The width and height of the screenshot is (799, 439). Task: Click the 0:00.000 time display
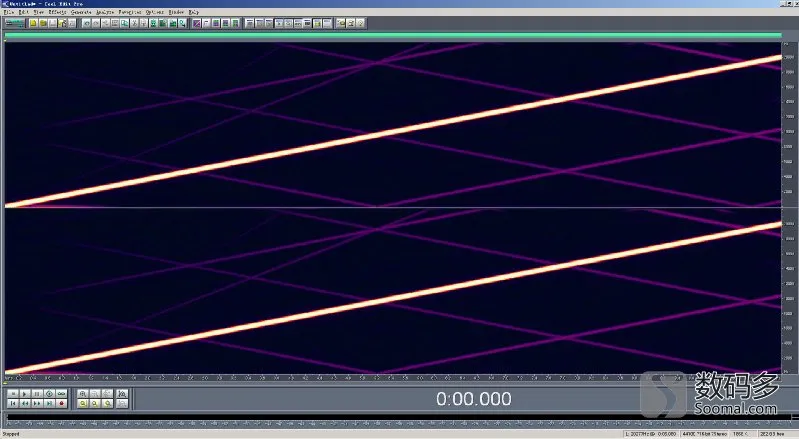(473, 399)
